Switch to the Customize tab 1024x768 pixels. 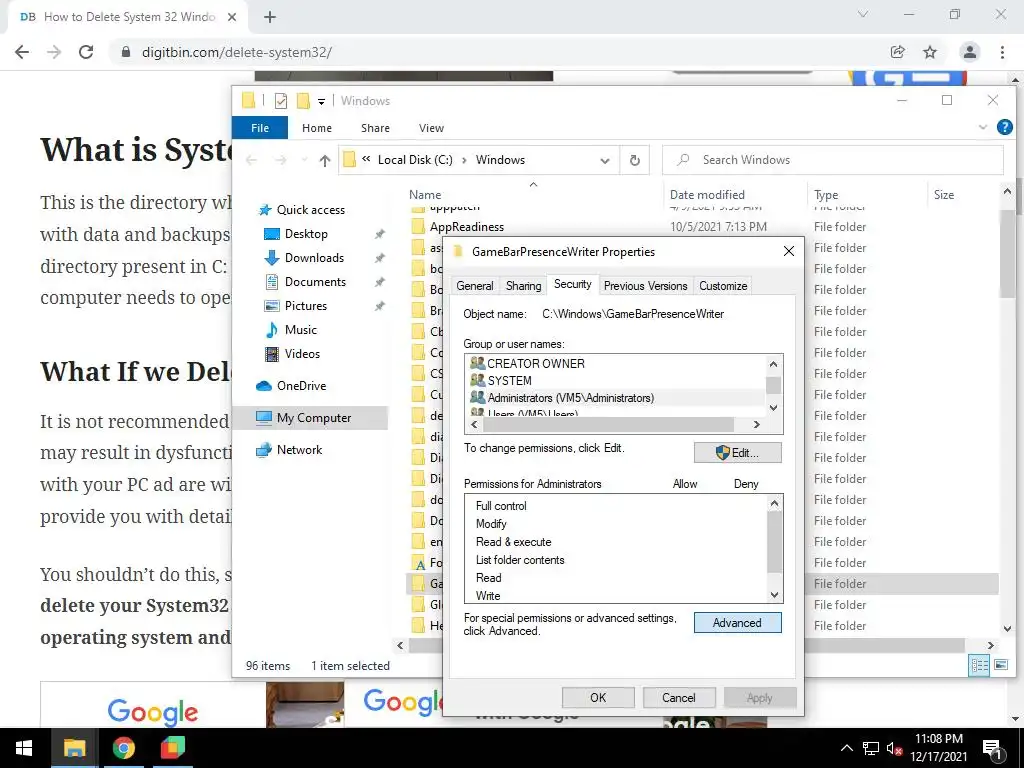coord(723,286)
